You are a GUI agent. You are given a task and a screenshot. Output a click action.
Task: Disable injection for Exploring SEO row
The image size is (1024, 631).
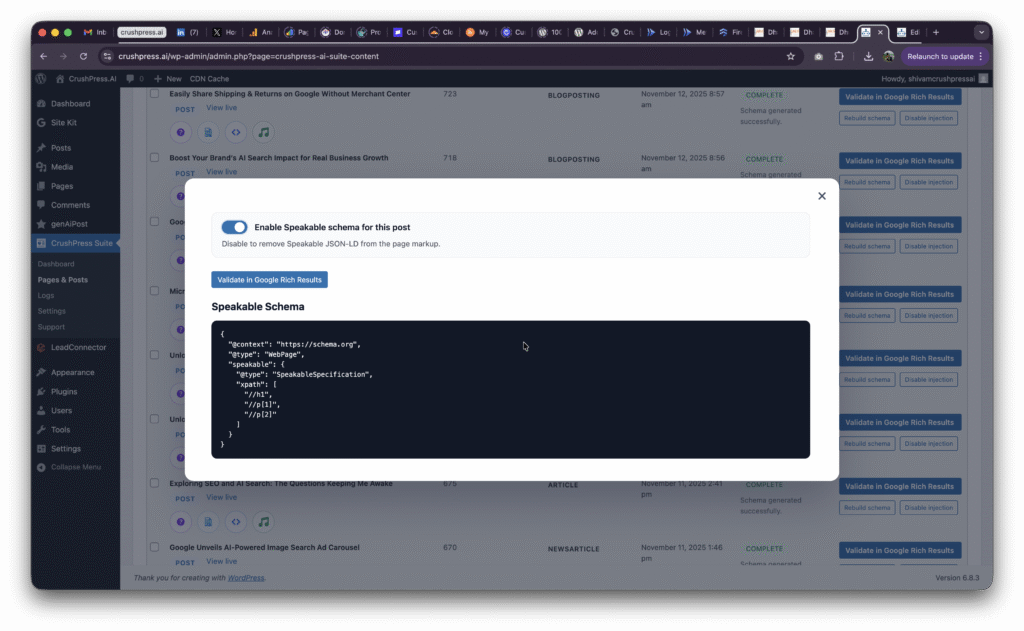click(x=928, y=508)
